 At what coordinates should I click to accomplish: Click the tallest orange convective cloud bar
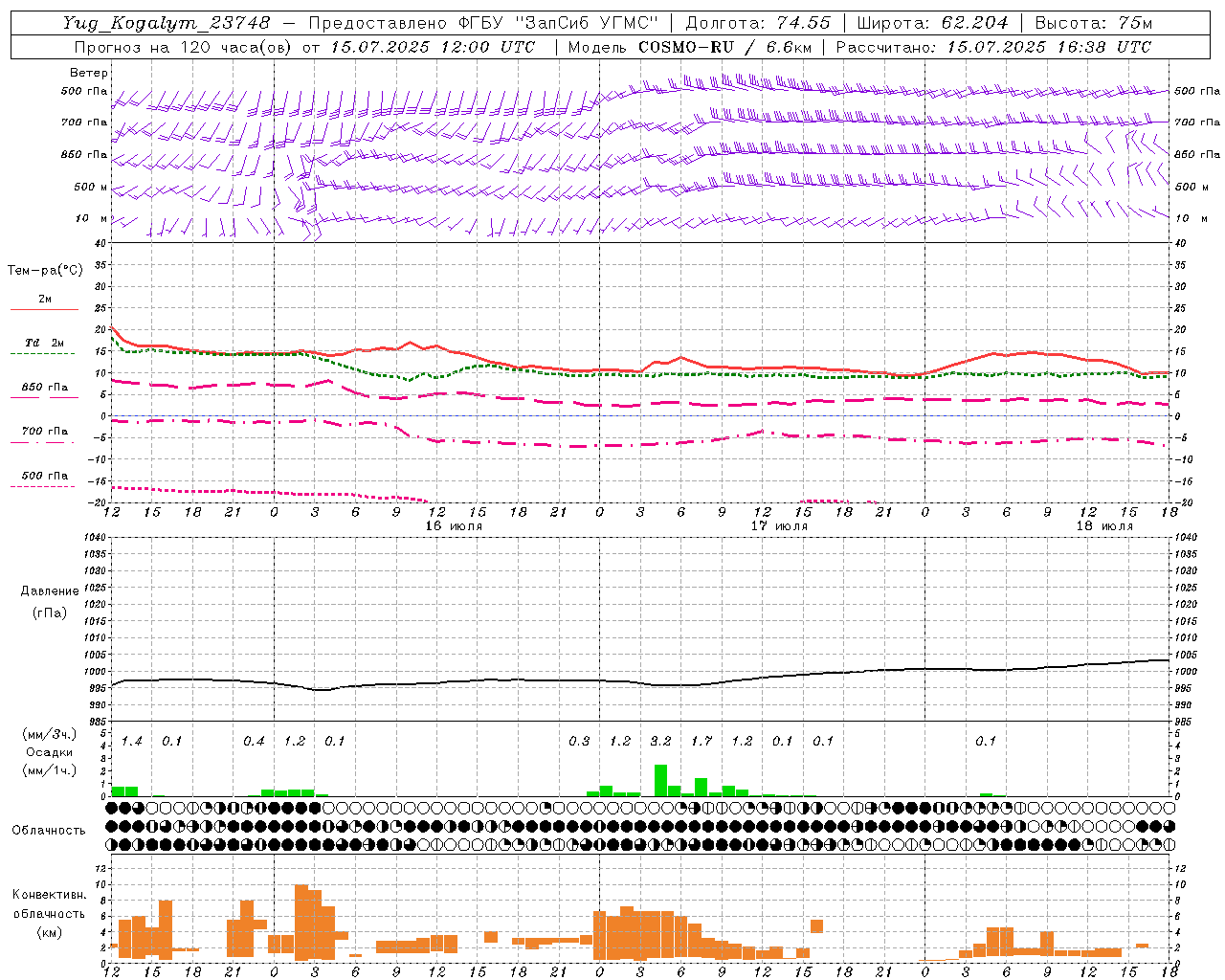point(301,923)
